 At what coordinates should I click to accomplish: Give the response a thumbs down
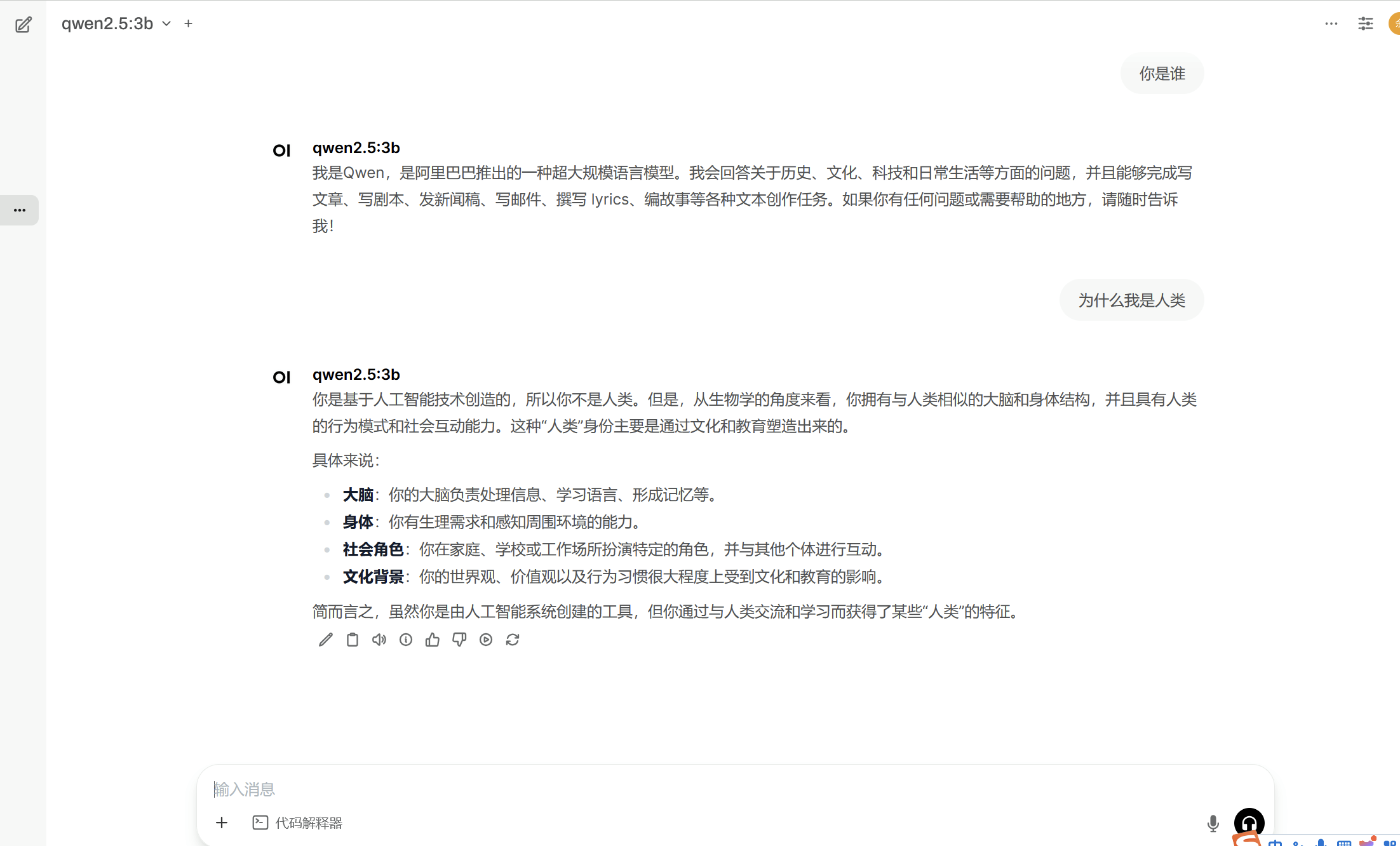459,640
